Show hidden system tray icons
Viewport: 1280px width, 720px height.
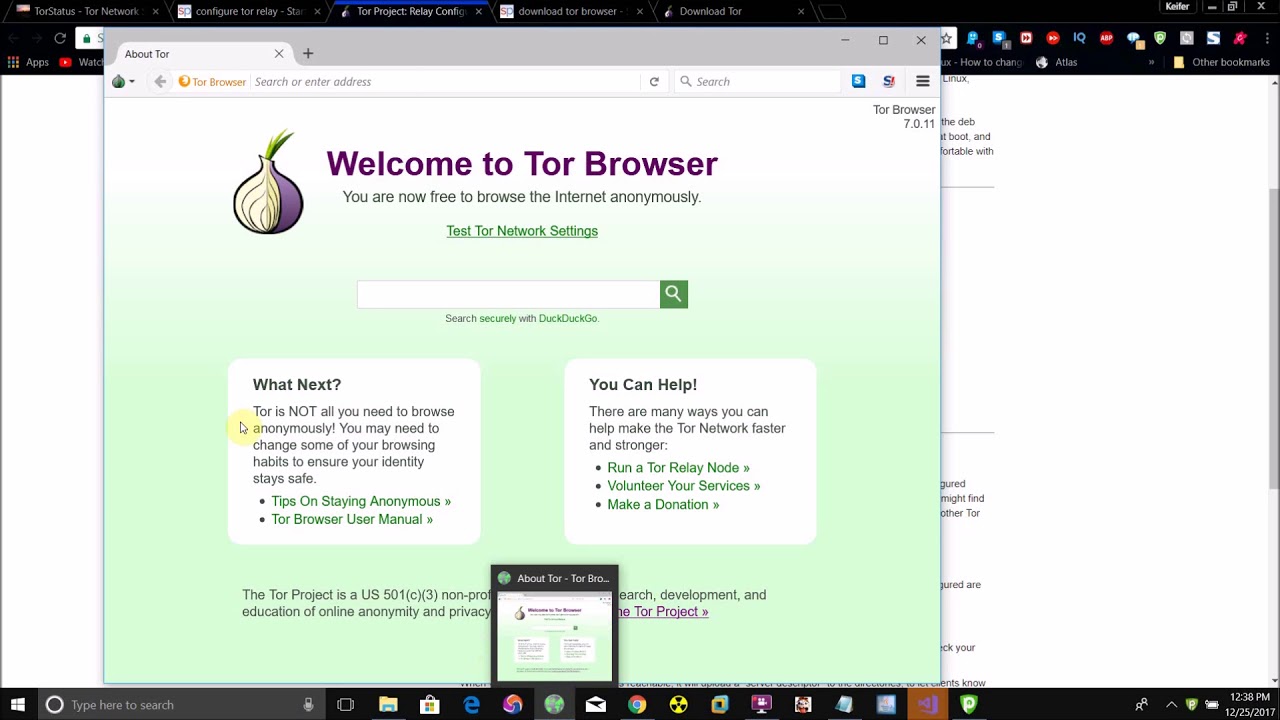(x=1171, y=705)
